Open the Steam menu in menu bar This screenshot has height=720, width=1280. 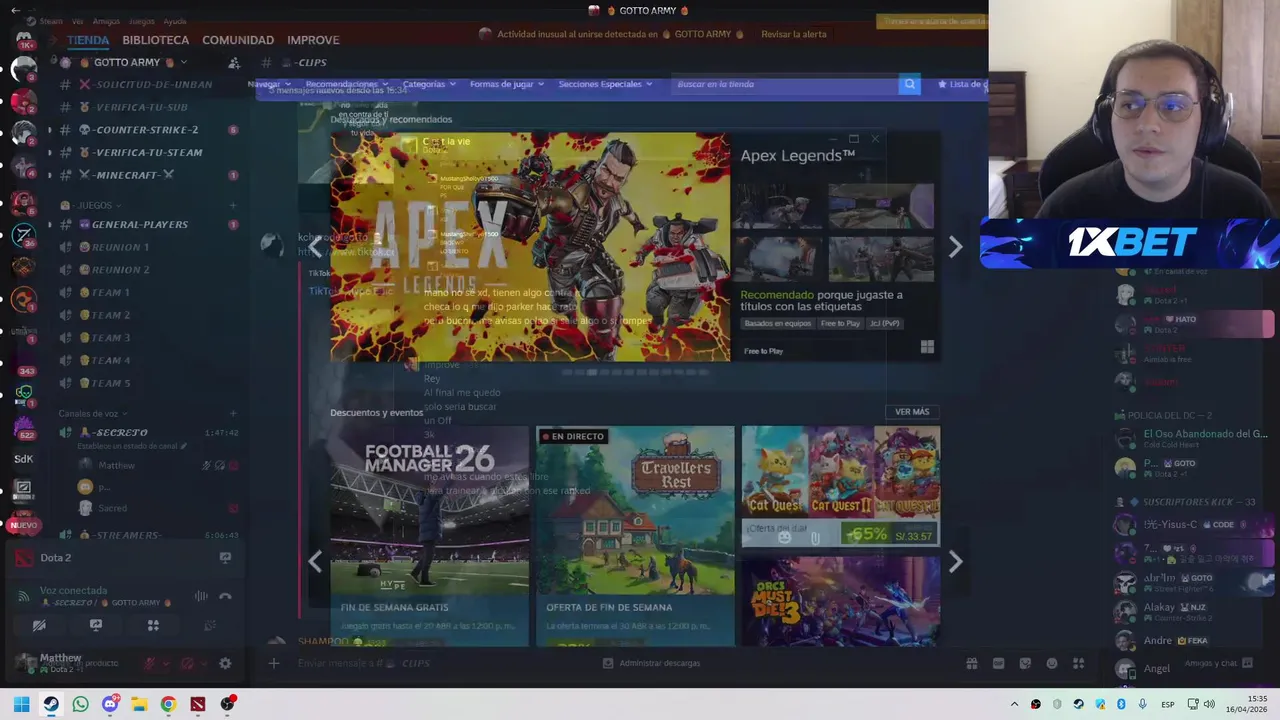tap(50, 21)
